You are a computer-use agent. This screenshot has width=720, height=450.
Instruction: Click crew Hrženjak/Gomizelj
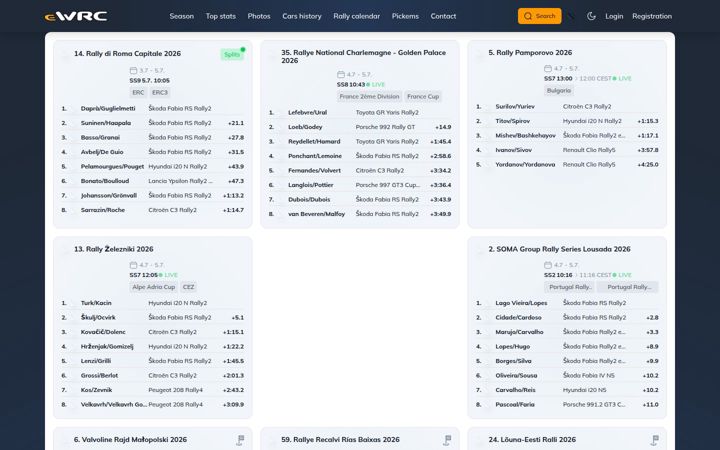coord(107,347)
